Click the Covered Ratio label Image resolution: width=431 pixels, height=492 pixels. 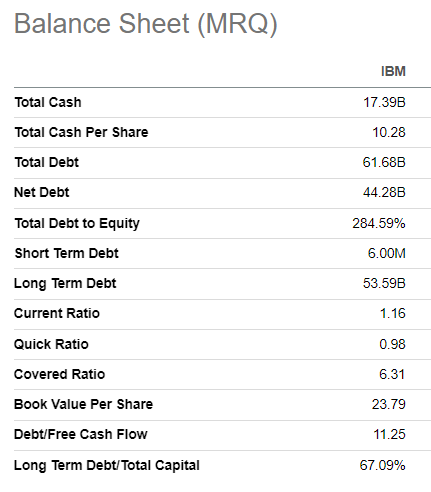click(x=60, y=374)
